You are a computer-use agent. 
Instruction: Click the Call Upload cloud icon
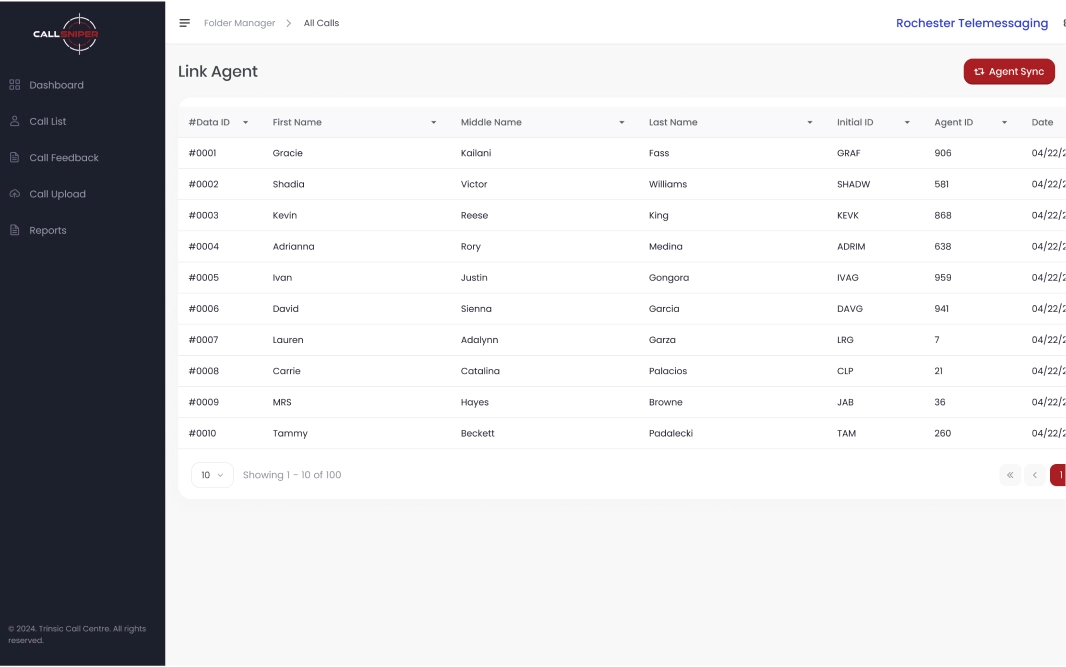pyautogui.click(x=15, y=194)
